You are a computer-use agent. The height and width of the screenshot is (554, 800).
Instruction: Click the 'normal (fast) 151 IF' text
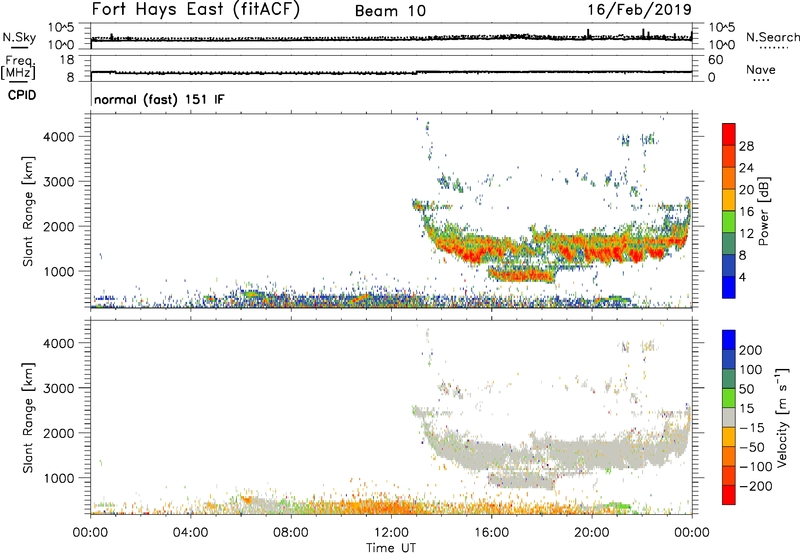[x=159, y=99]
